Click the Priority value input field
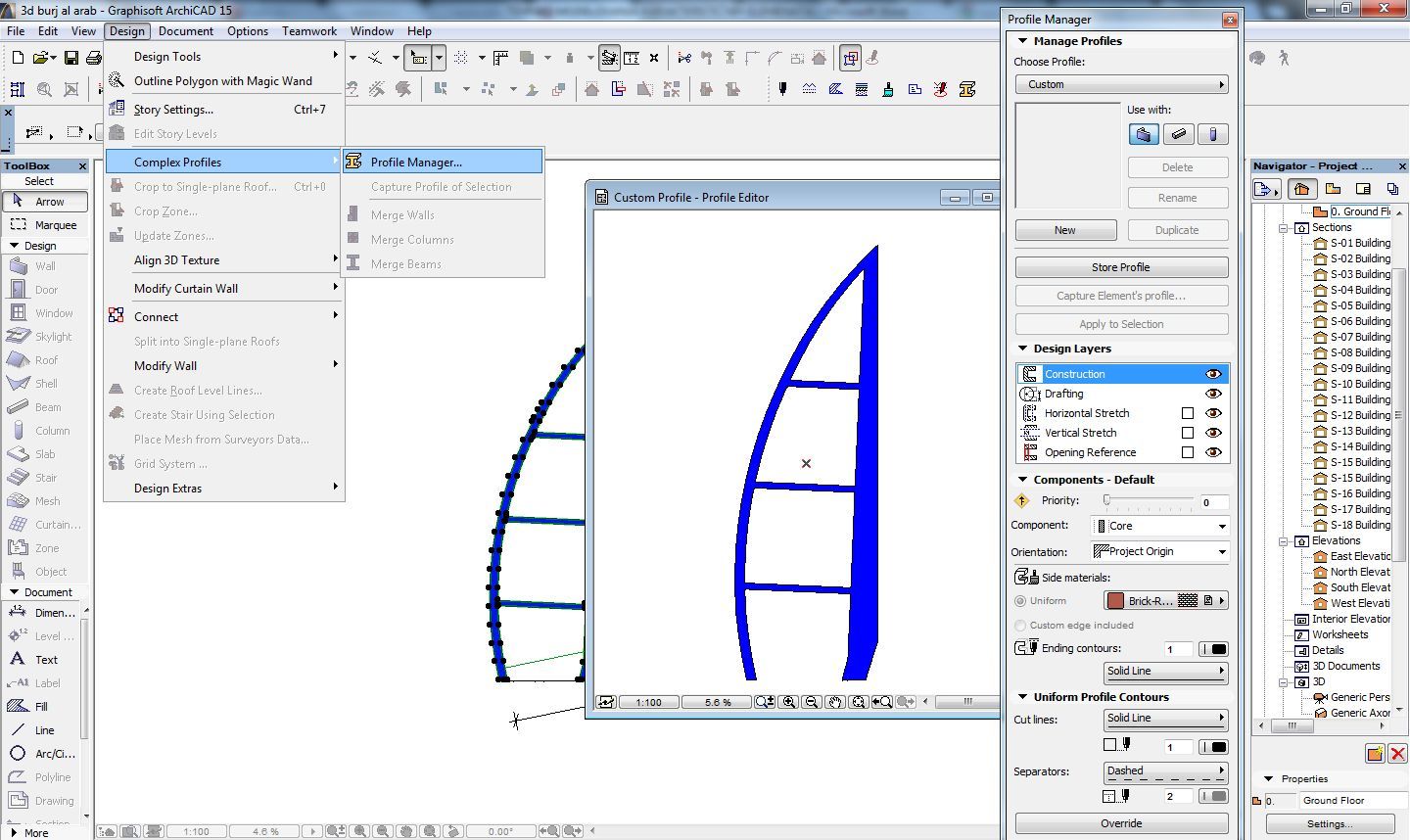This screenshot has height=840, width=1410. coord(1214,502)
